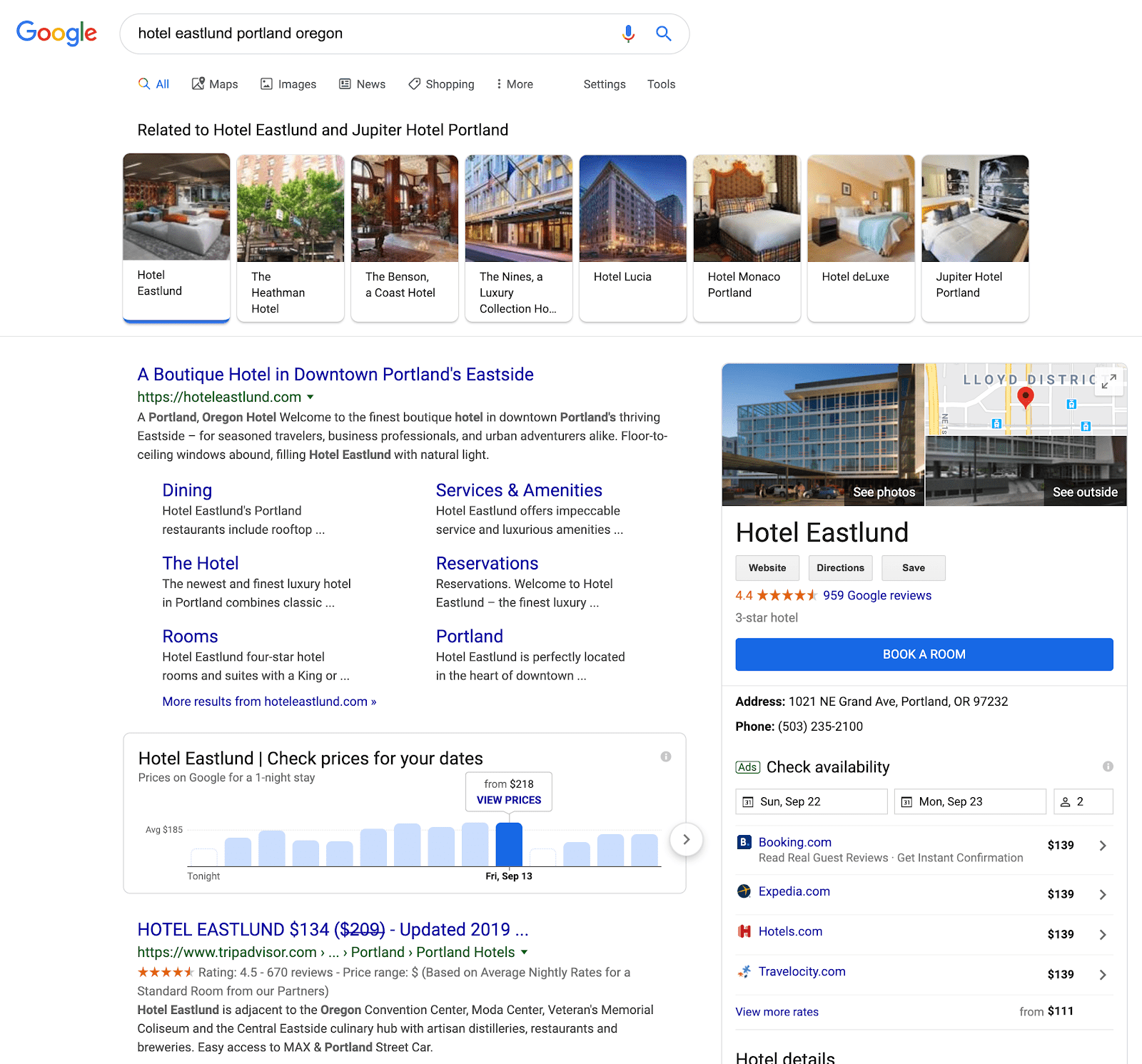
Task: Switch to the Shopping tab
Action: coord(441,84)
